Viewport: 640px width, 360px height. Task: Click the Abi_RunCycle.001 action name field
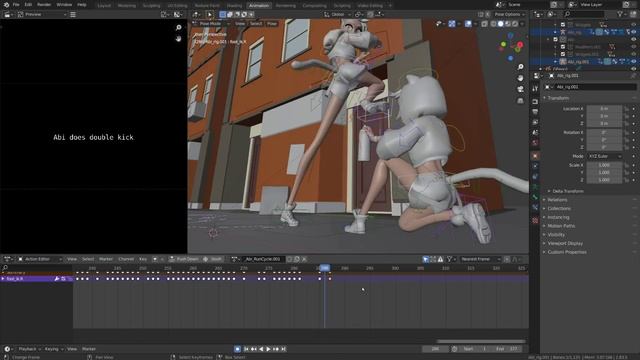pos(263,259)
